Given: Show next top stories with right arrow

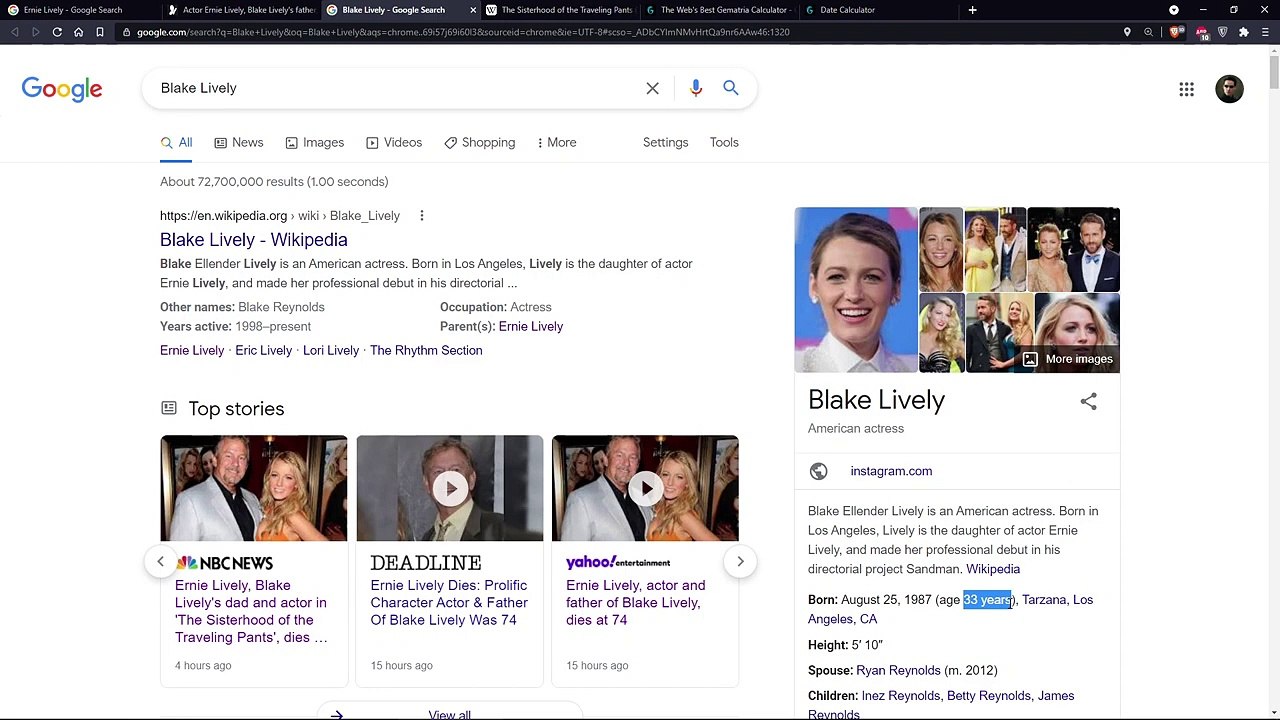Looking at the screenshot, I should pyautogui.click(x=740, y=561).
